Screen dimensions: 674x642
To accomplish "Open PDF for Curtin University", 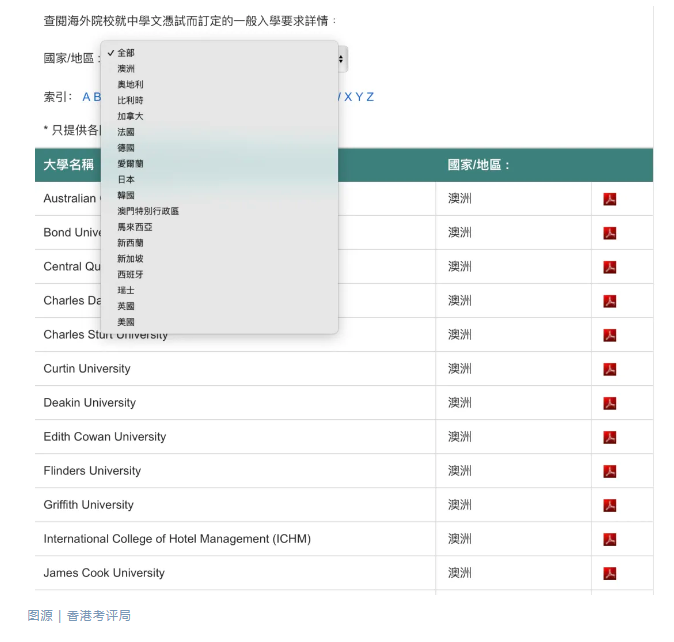I will [609, 369].
